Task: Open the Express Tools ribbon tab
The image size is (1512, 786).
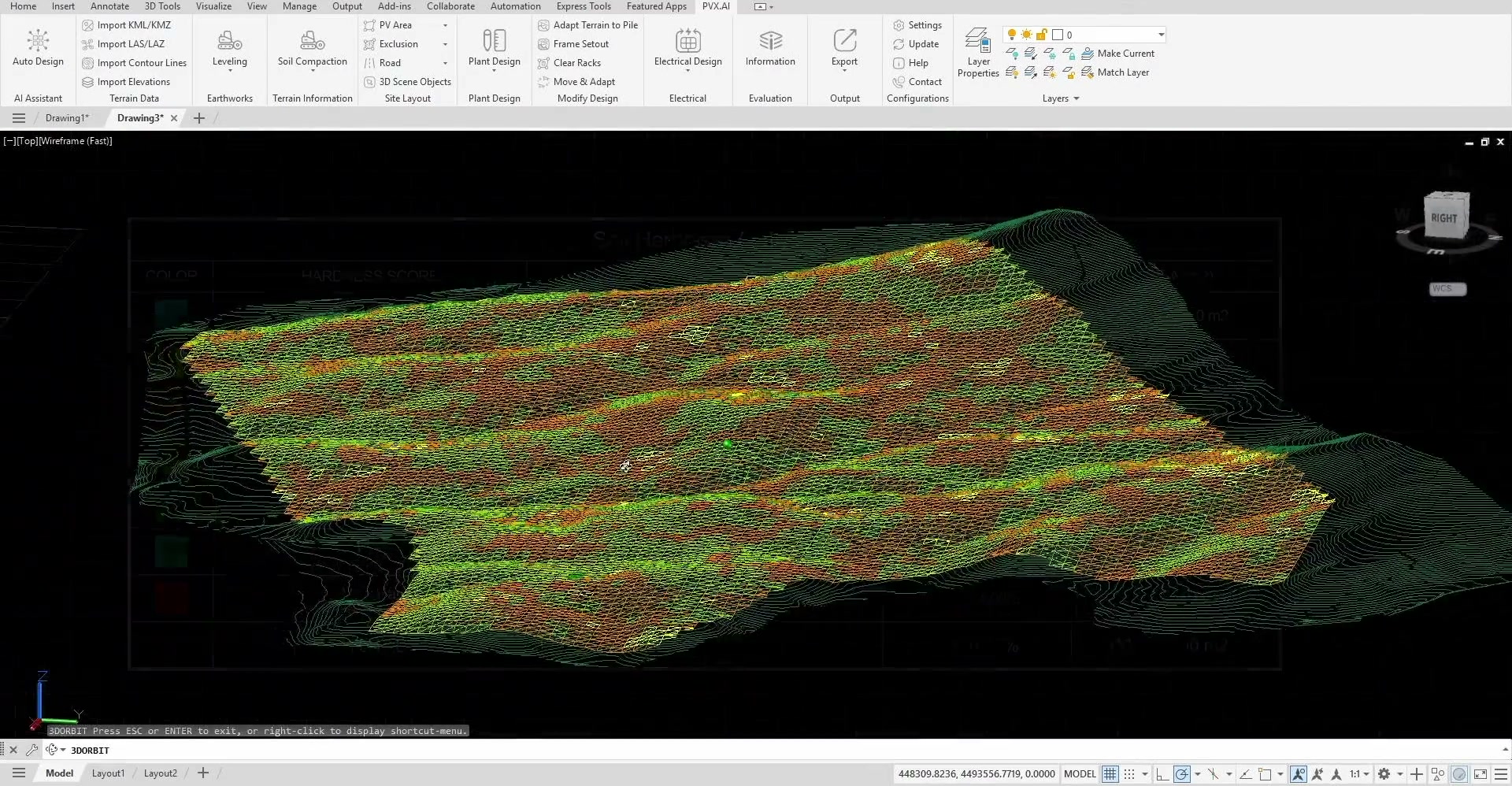Action: click(x=584, y=6)
